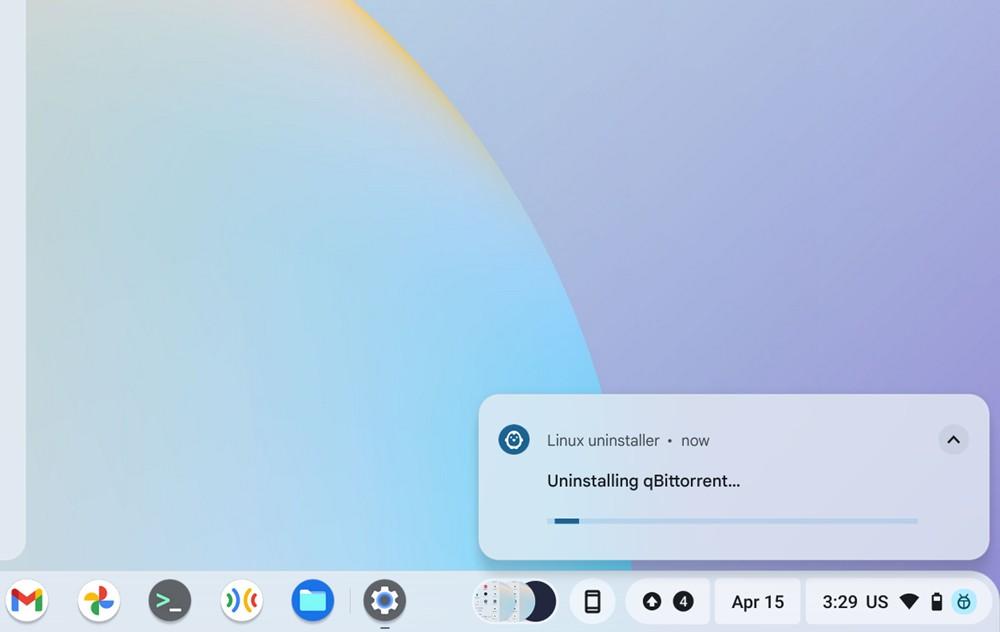Viewport: 1000px width, 632px height.
Task: Click the upload arrow tray icon
Action: coord(652,601)
